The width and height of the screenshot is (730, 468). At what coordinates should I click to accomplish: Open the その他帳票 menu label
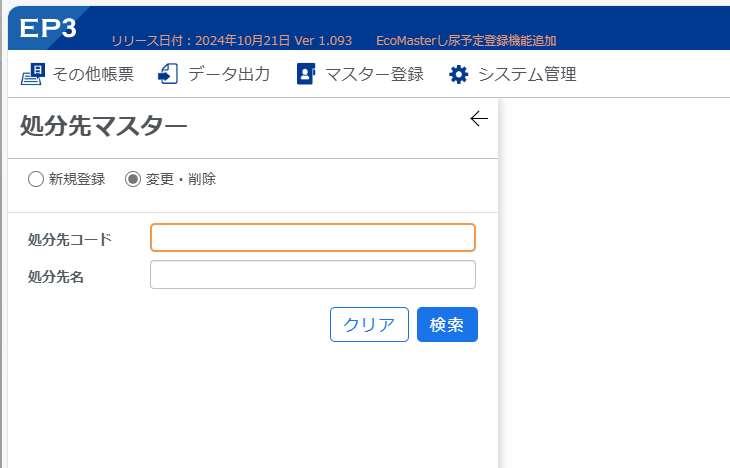pyautogui.click(x=93, y=74)
